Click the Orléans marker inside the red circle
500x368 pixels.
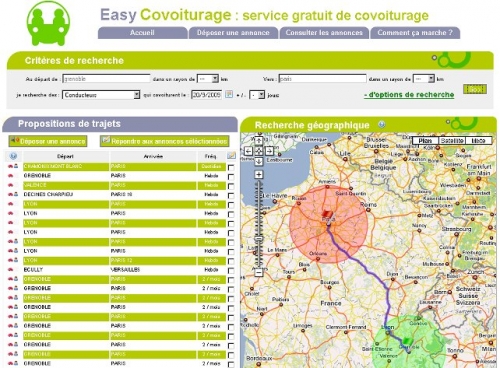click(318, 259)
